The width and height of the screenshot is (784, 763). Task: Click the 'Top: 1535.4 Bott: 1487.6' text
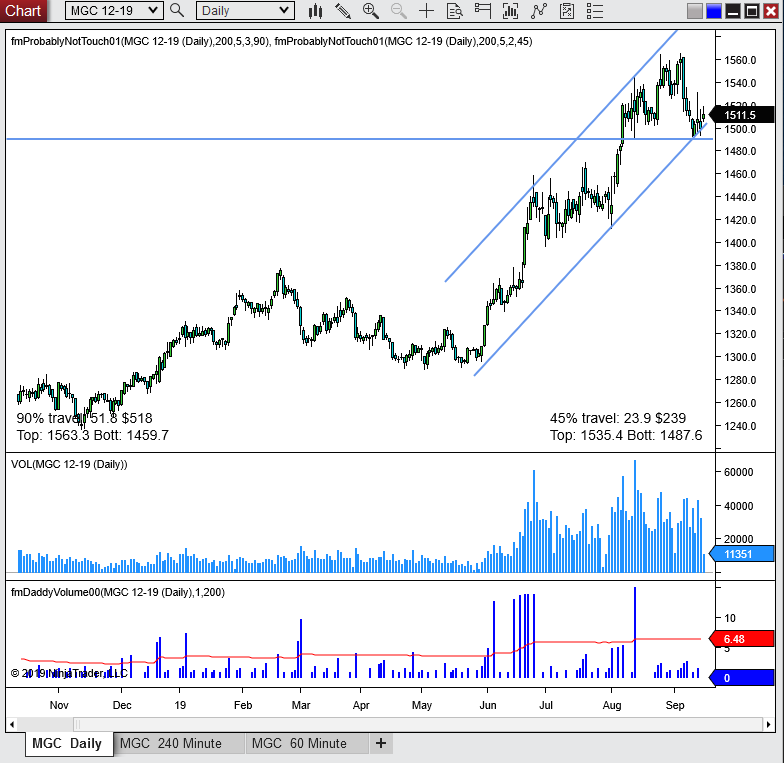(x=626, y=436)
